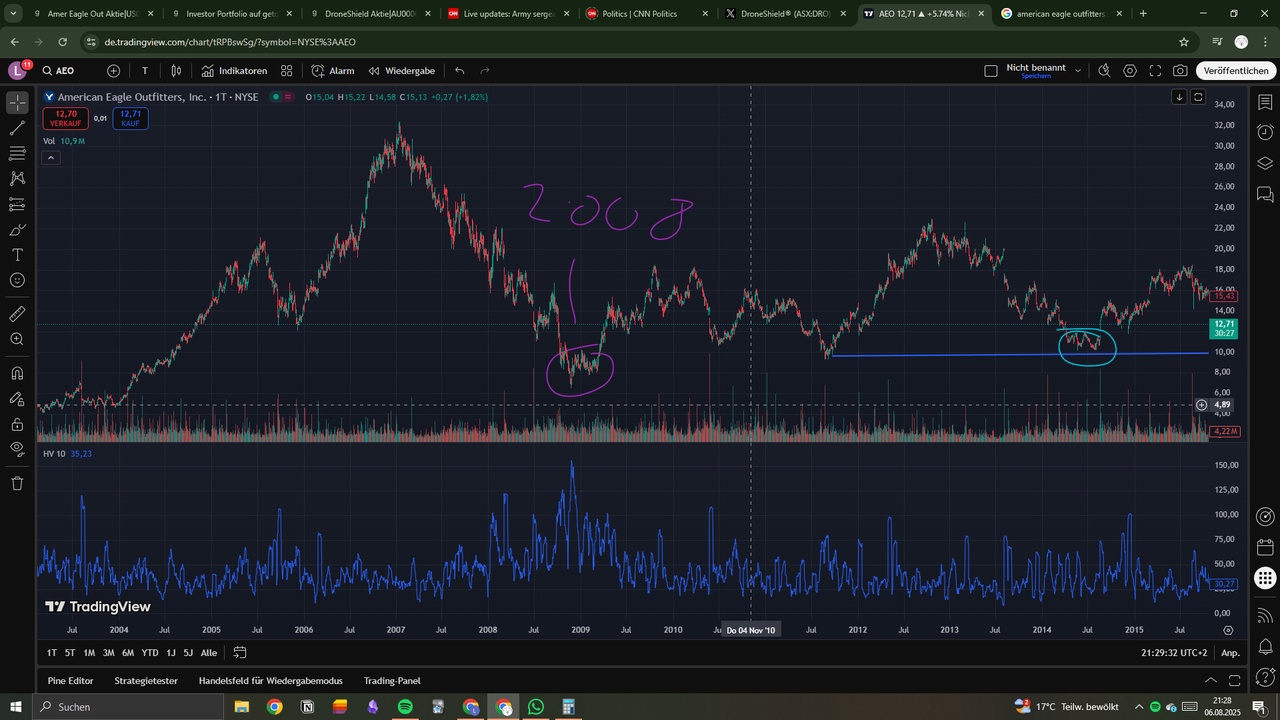The width and height of the screenshot is (1280, 720).
Task: Open the Pine Editor tab
Action: tap(70, 681)
